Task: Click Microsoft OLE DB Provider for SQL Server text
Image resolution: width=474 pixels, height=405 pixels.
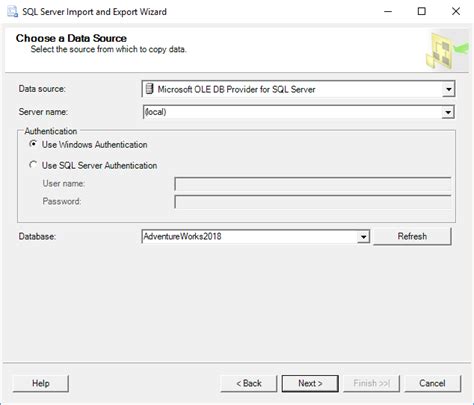Action: point(236,89)
